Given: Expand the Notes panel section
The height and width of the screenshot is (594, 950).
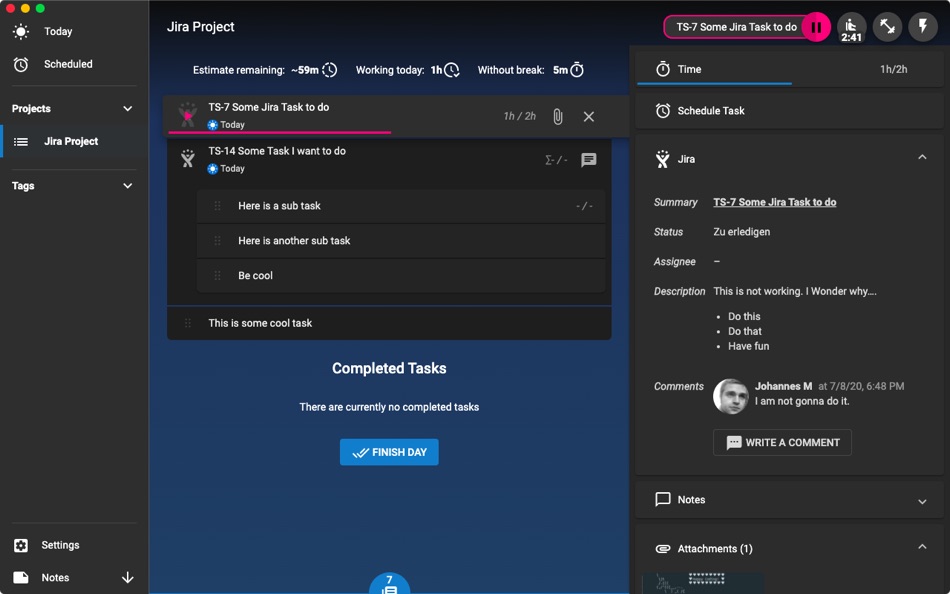Looking at the screenshot, I should pos(922,501).
